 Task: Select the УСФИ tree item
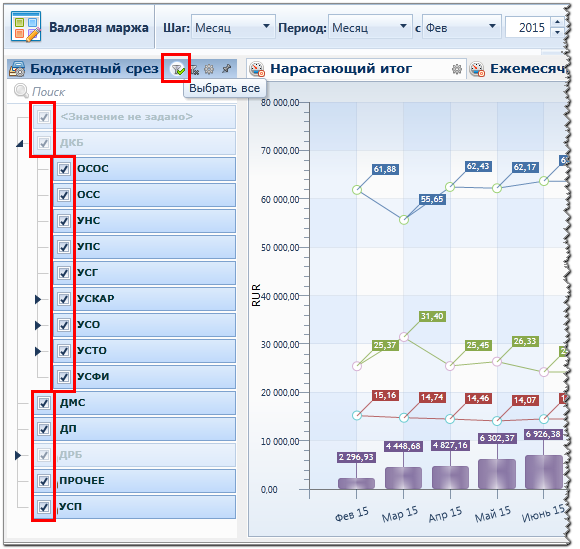(144, 377)
